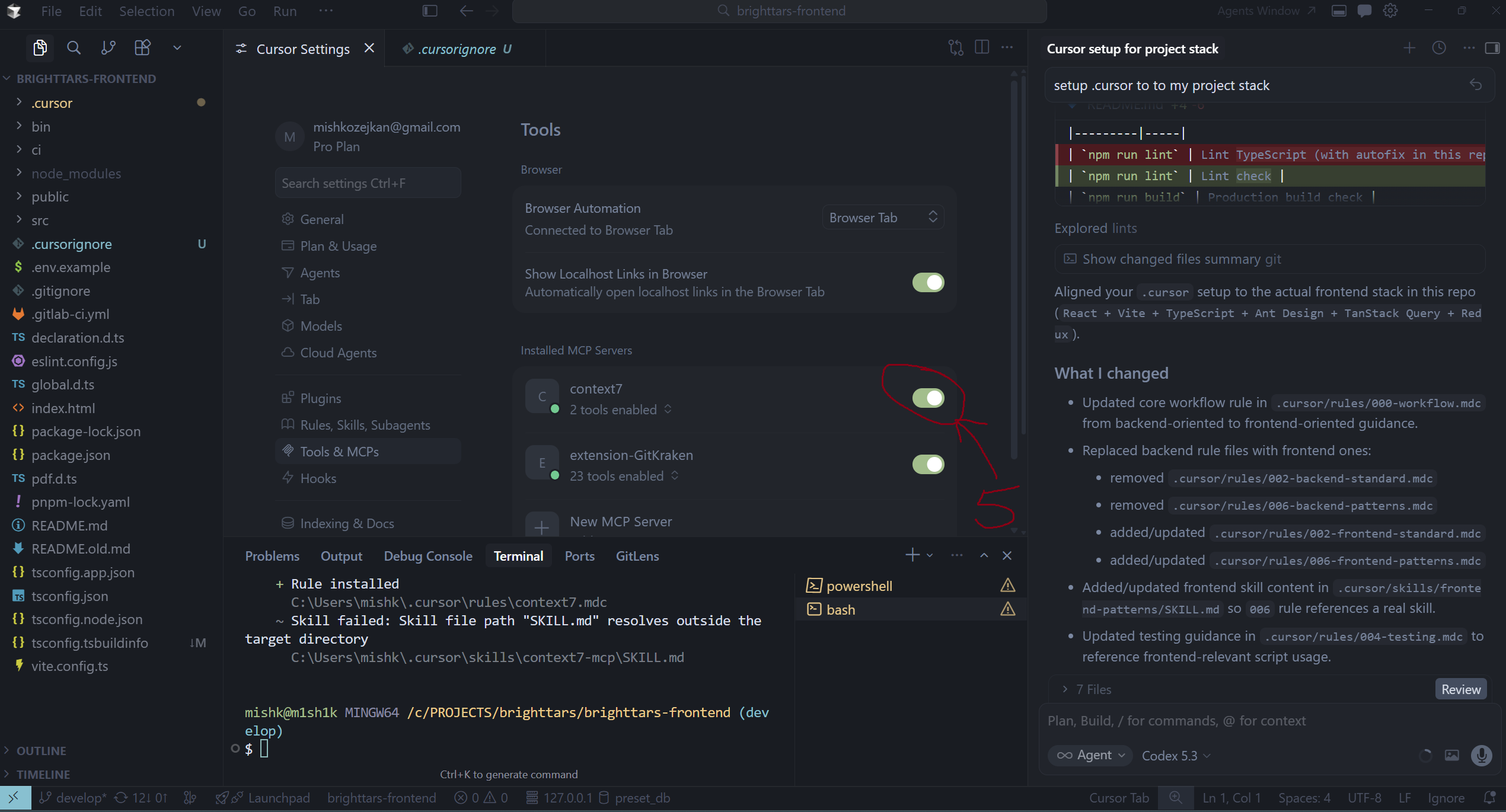The height and width of the screenshot is (812, 1506).
Task: Open the Run menu
Action: coord(285,11)
